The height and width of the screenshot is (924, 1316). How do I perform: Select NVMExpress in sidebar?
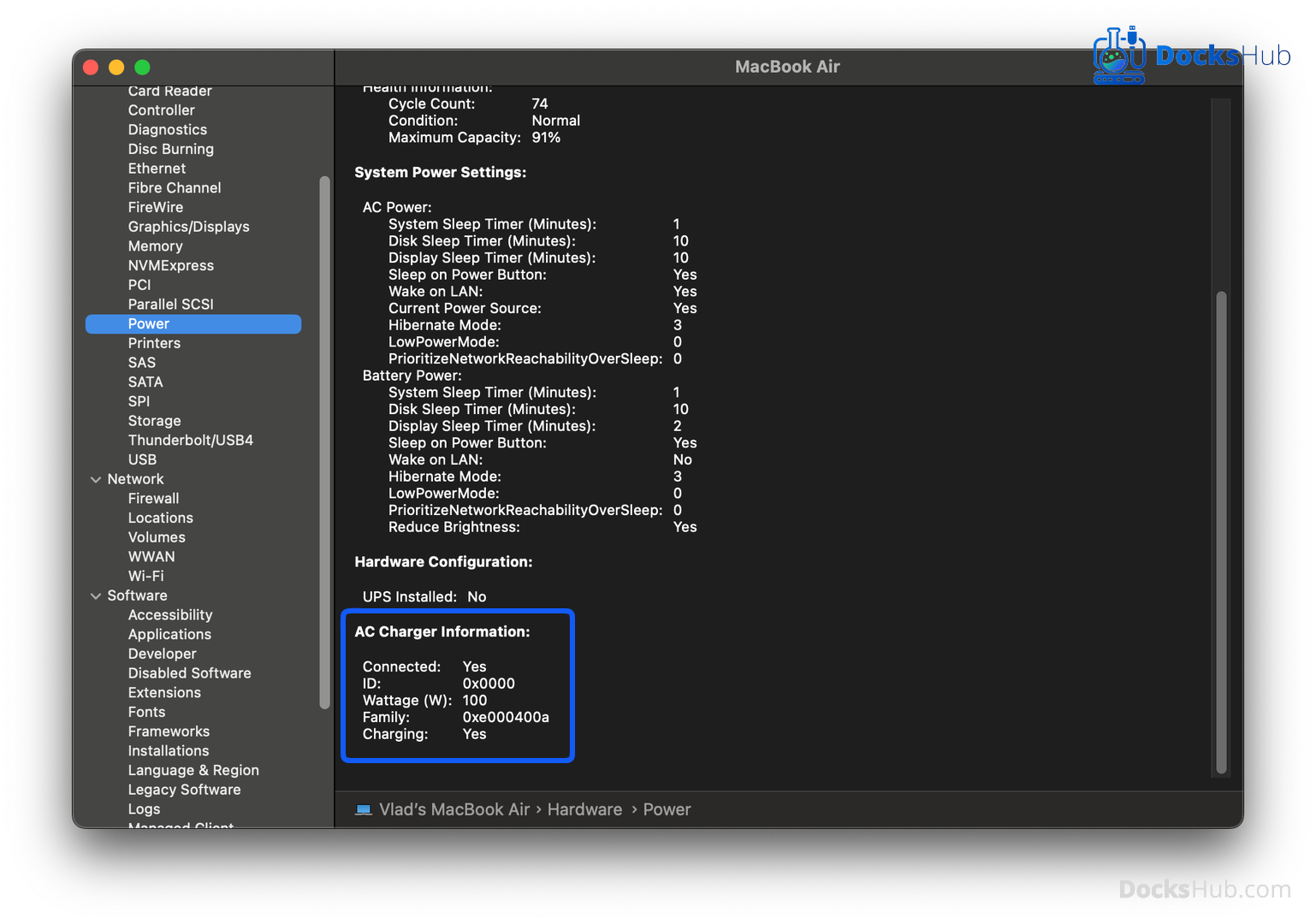click(x=171, y=265)
